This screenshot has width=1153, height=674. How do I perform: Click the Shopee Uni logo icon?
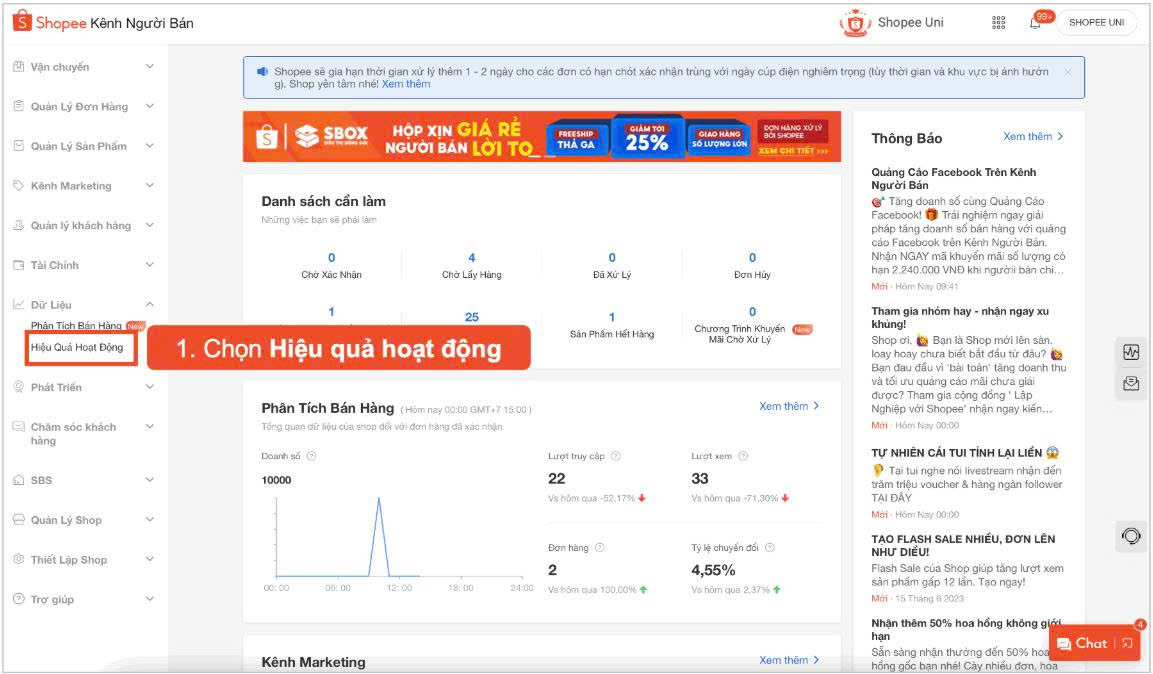pos(855,23)
